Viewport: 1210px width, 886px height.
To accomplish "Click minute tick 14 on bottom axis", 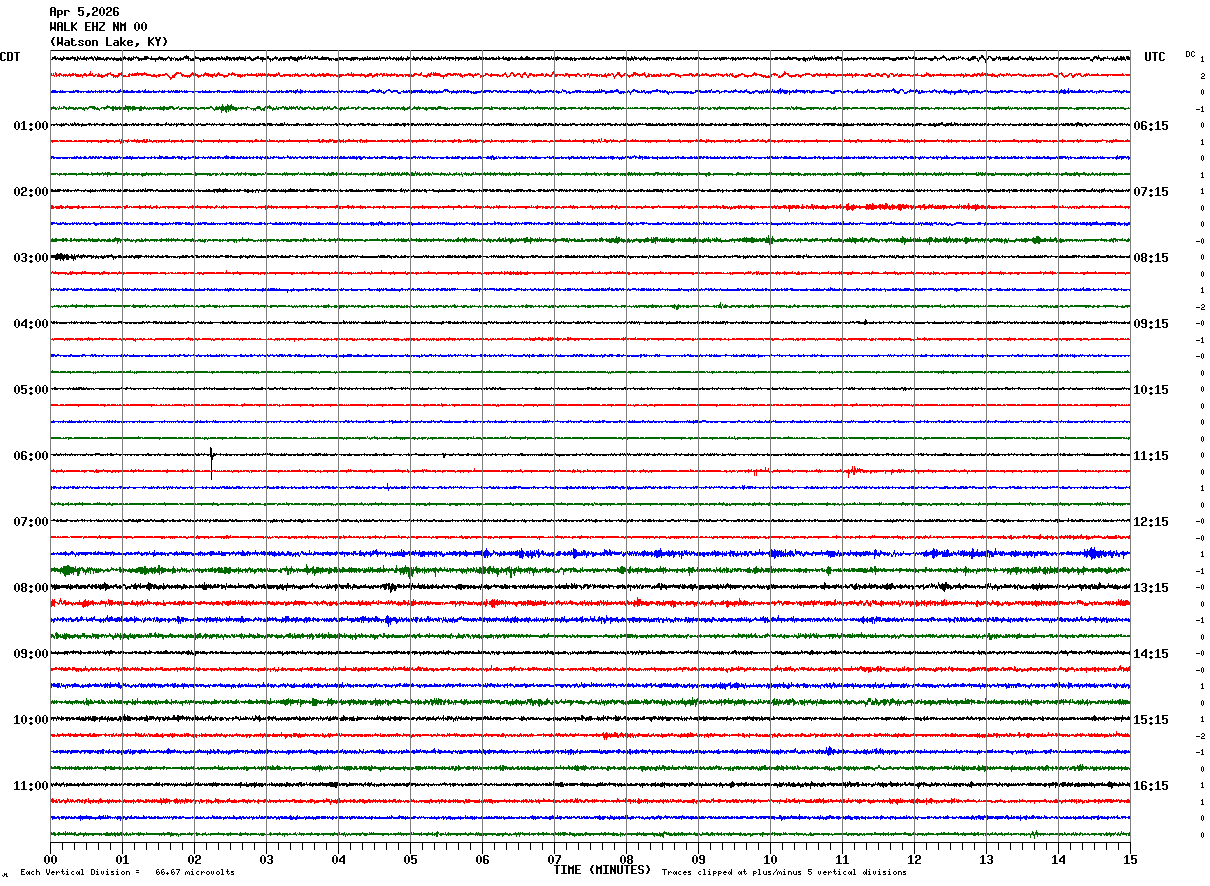I will [1058, 859].
